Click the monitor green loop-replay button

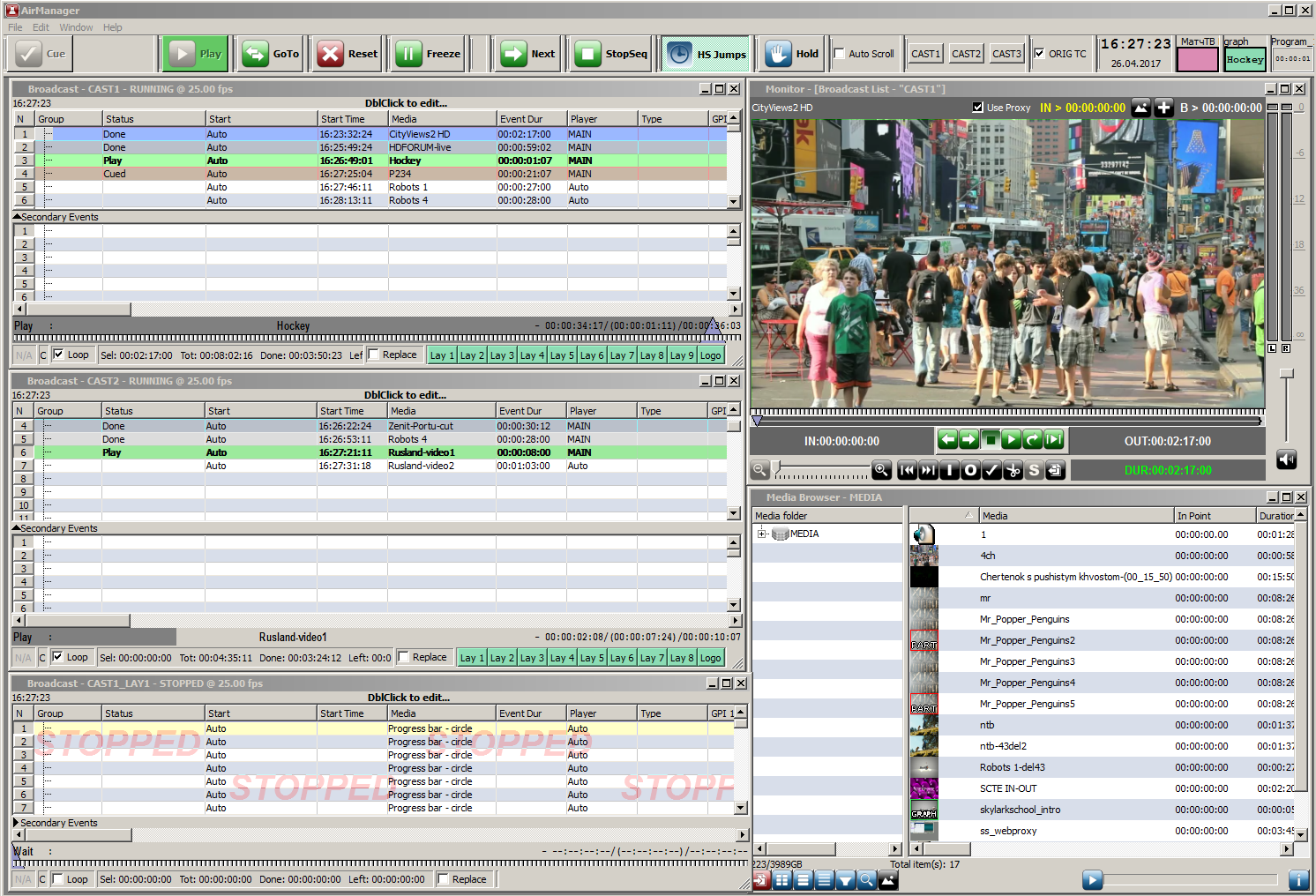pos(1033,439)
